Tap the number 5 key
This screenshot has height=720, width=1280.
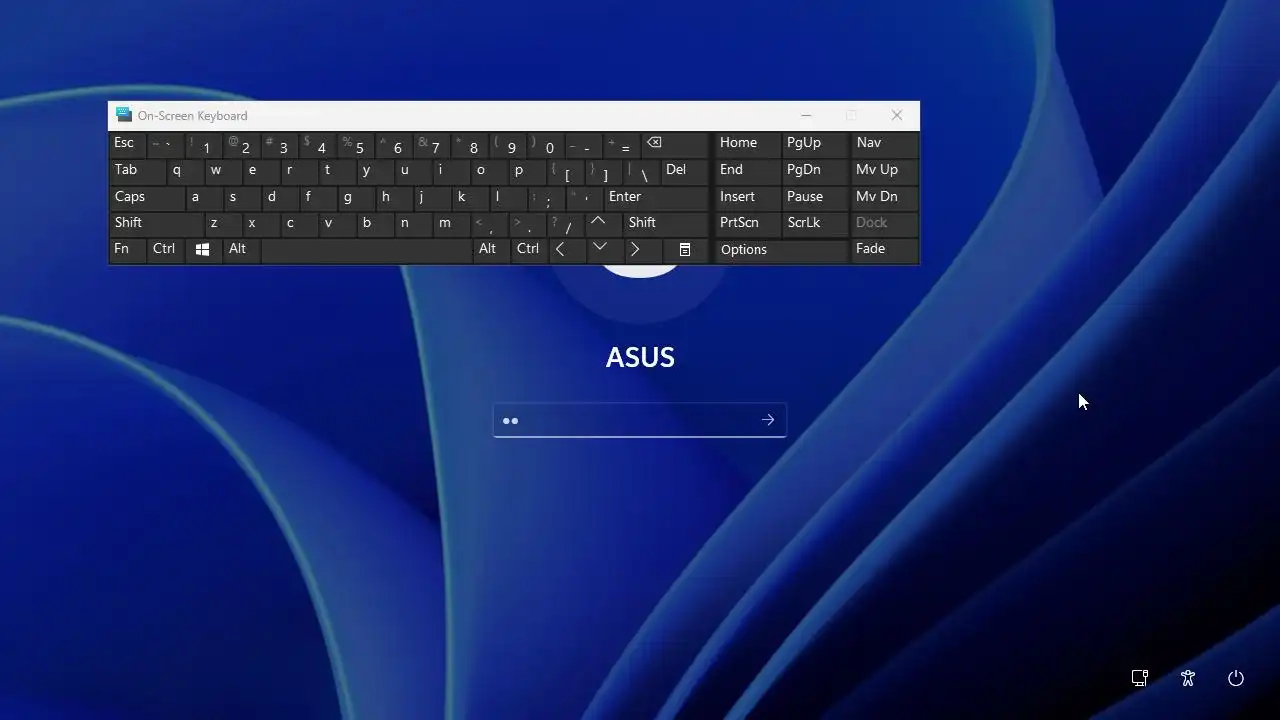coord(355,144)
